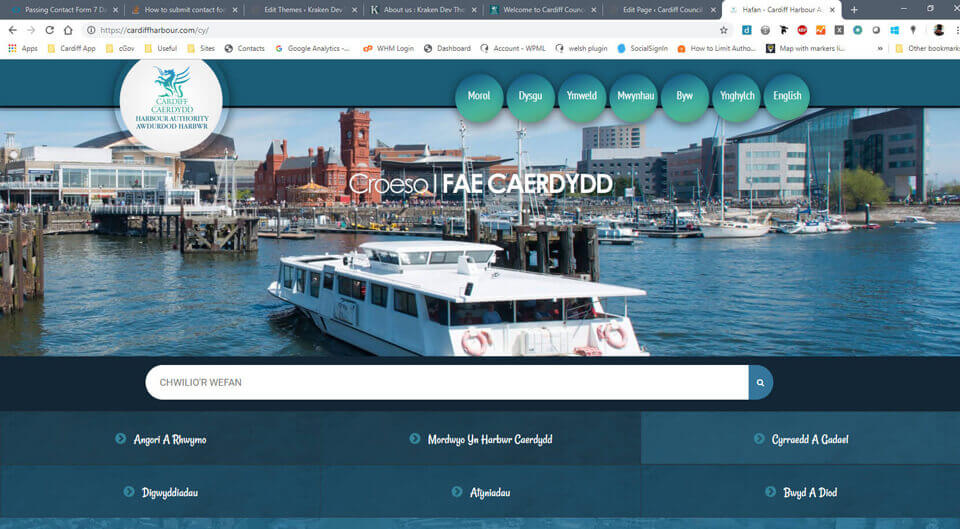Reload the page
Screen dimensions: 960x529
click(x=49, y=30)
